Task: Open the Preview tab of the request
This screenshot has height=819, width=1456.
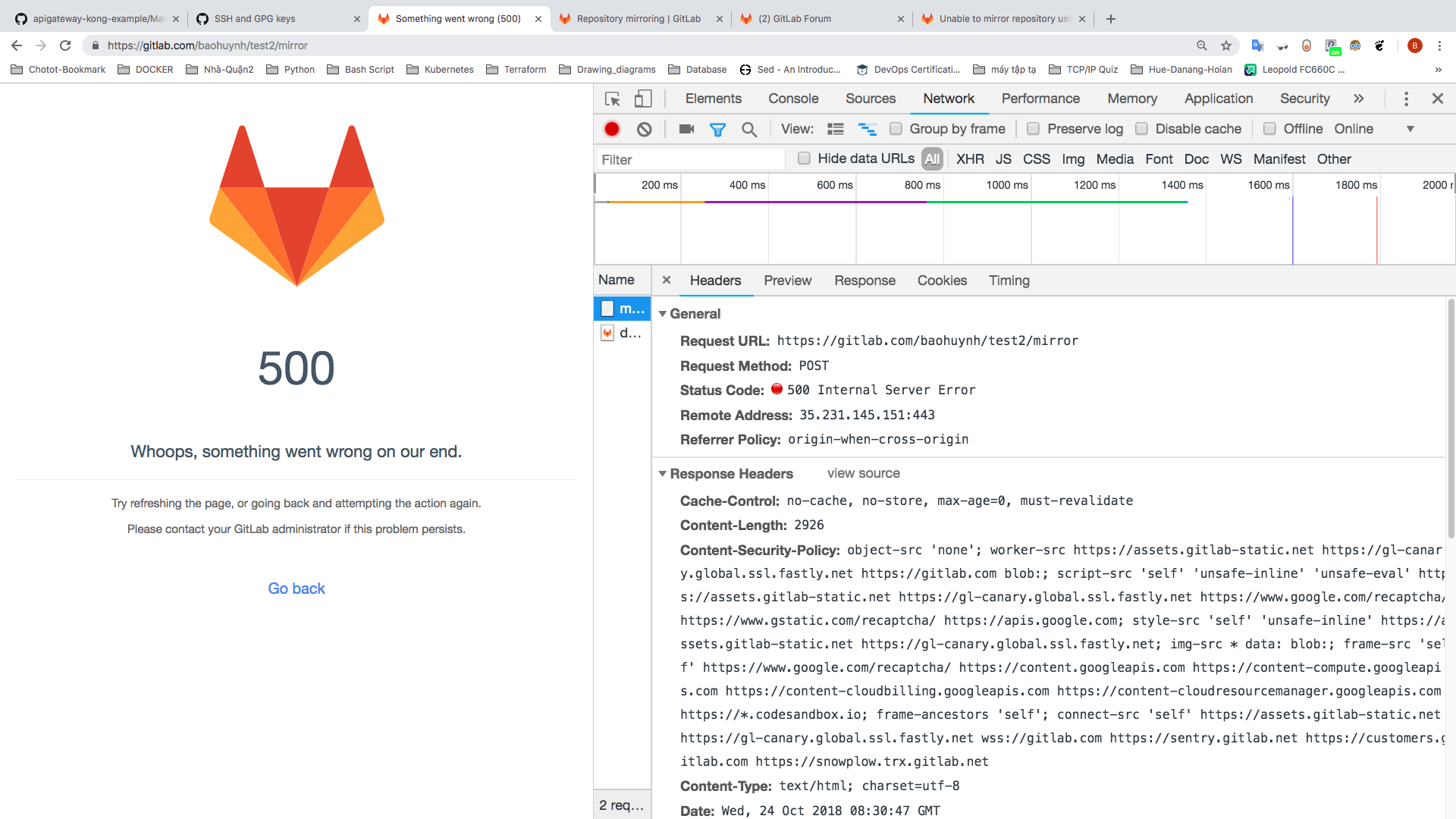Action: click(x=788, y=281)
